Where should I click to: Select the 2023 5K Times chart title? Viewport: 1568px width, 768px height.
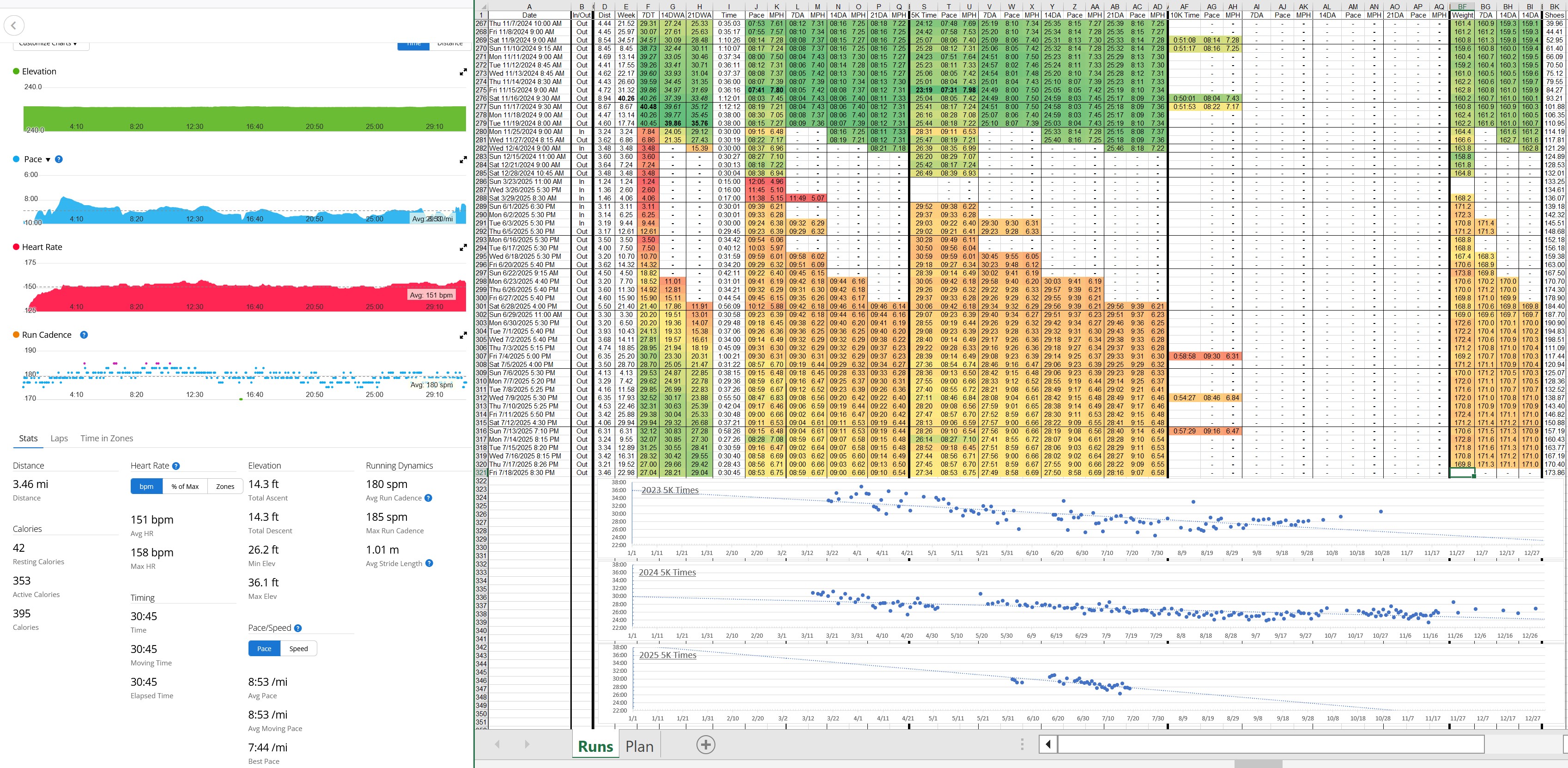(x=670, y=490)
